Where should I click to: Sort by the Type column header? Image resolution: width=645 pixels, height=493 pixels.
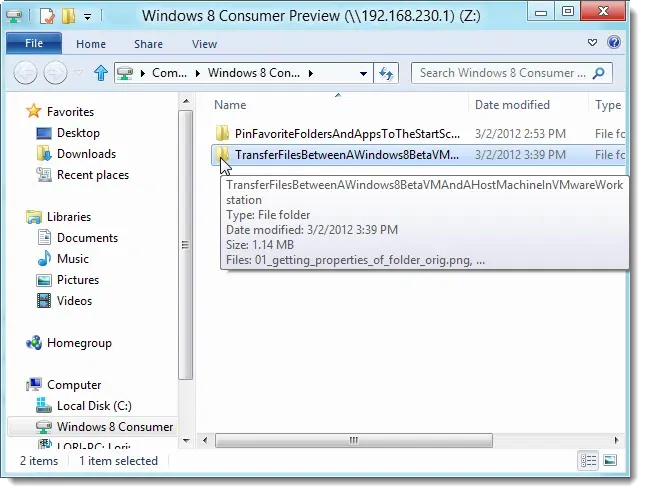608,105
